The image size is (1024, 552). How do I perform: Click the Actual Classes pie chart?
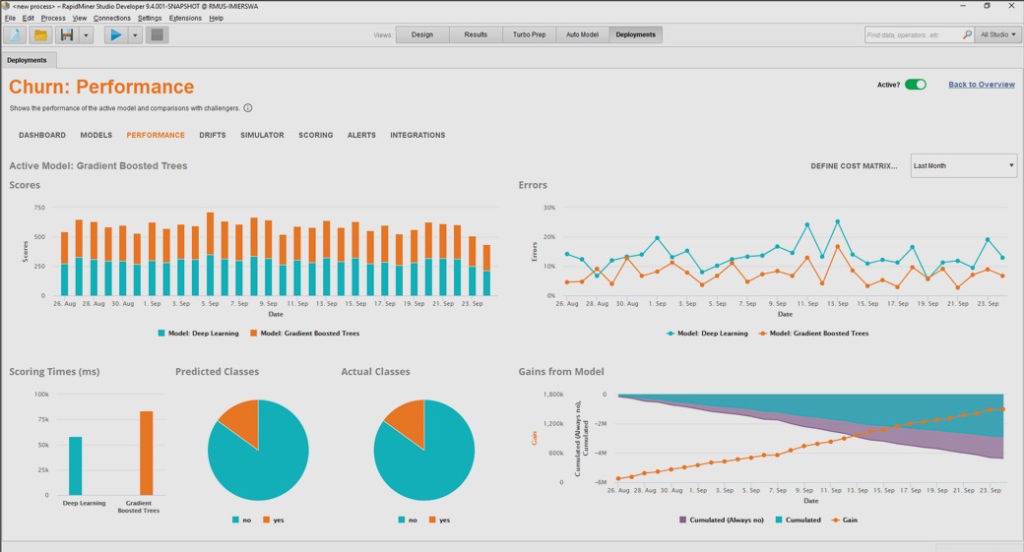[424, 450]
